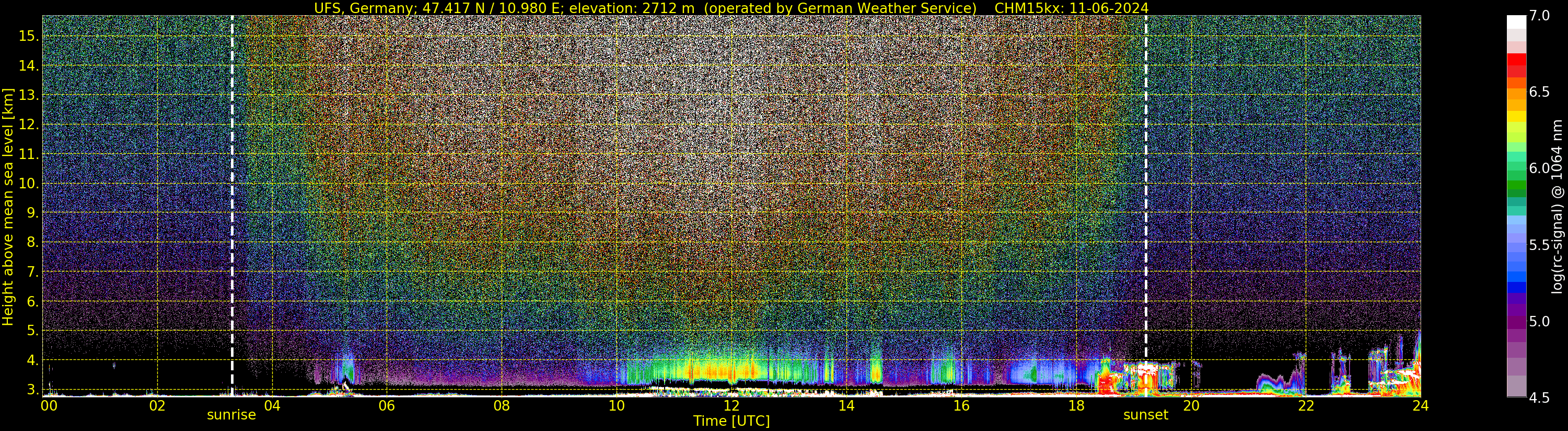Click the white dashed sunrise line

click(x=232, y=206)
